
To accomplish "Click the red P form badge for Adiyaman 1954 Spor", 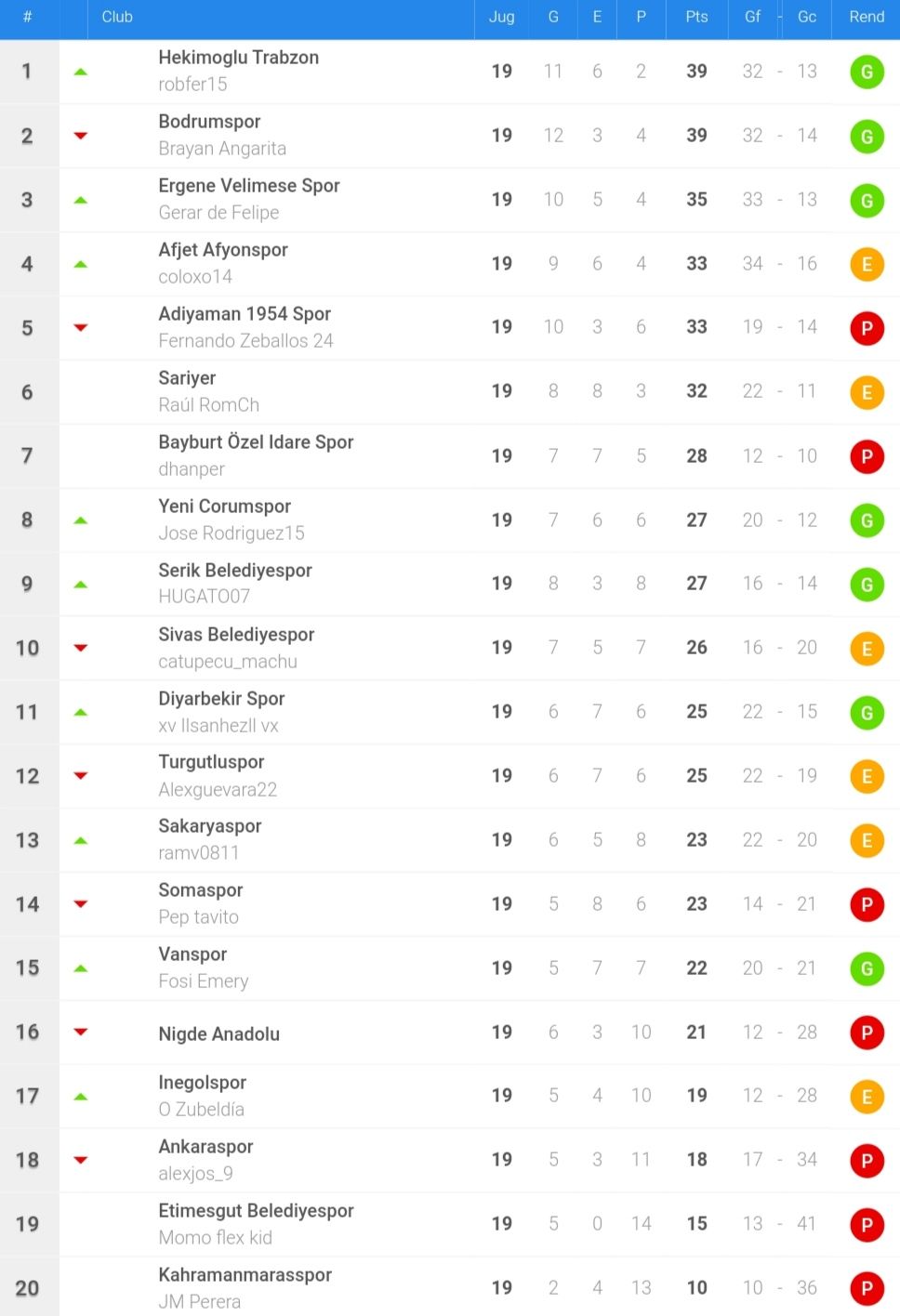I will coord(867,328).
